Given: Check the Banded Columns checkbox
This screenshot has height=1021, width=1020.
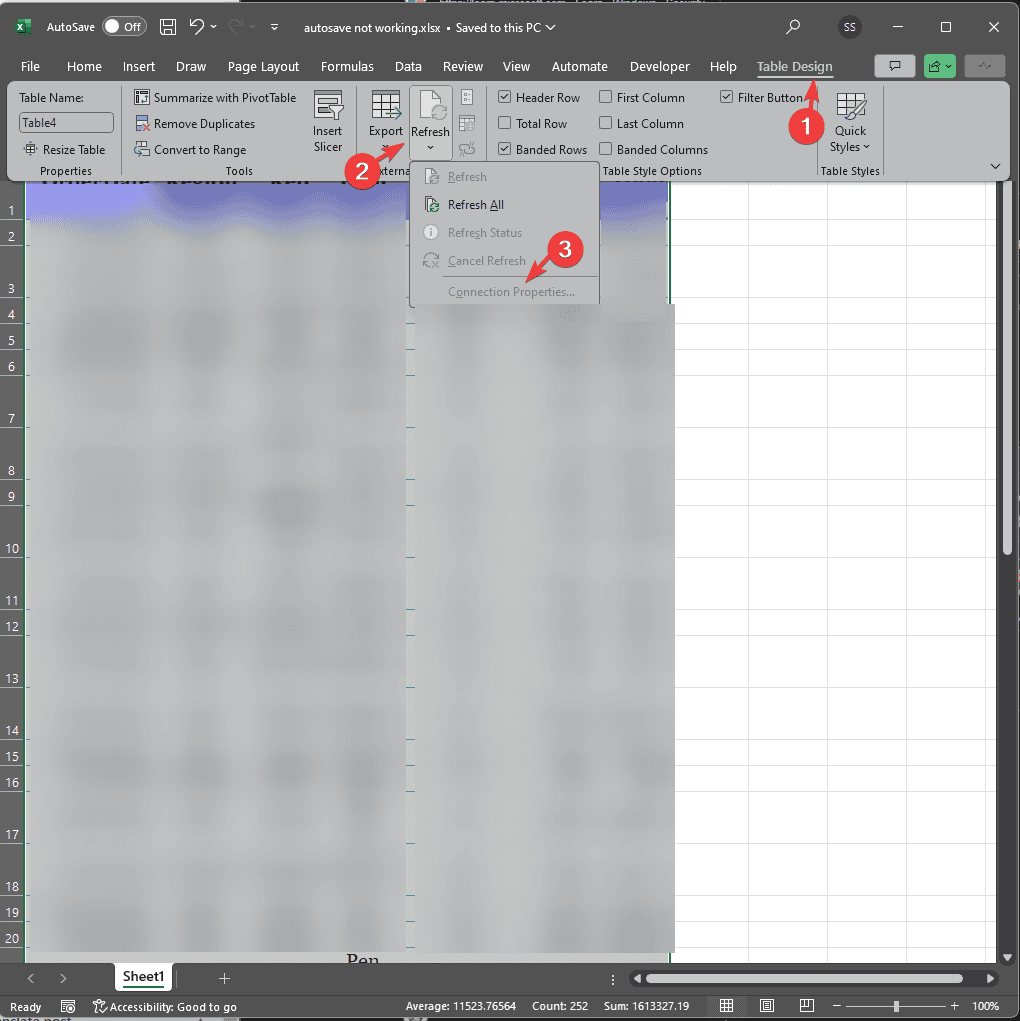Looking at the screenshot, I should coord(605,148).
